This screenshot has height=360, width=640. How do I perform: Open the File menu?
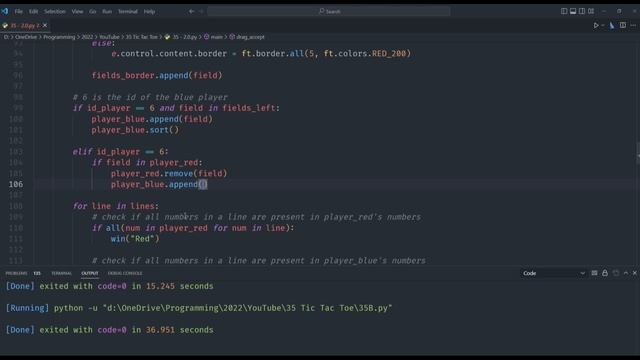tap(19, 11)
